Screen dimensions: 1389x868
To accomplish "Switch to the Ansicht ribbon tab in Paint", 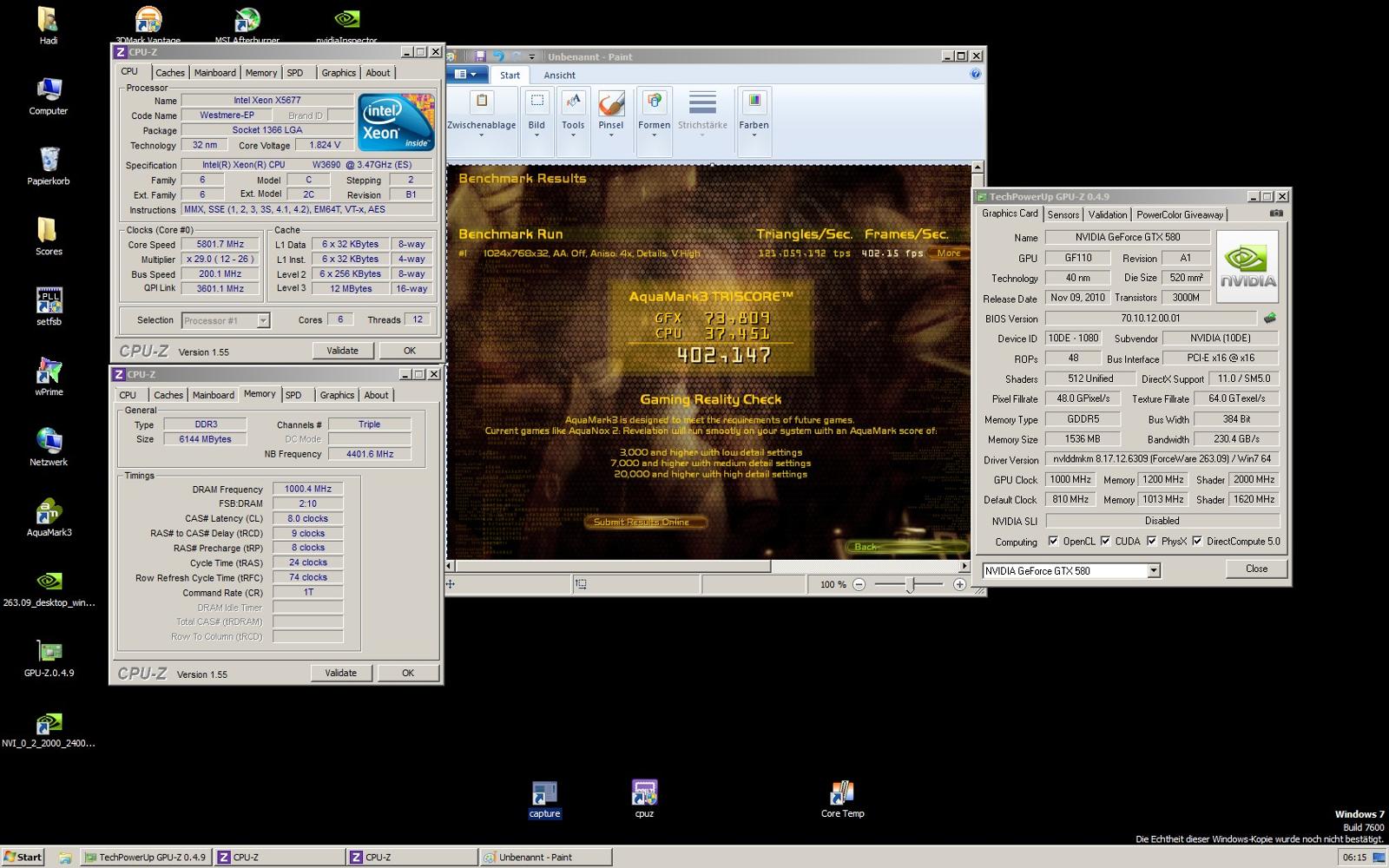I will [560, 76].
